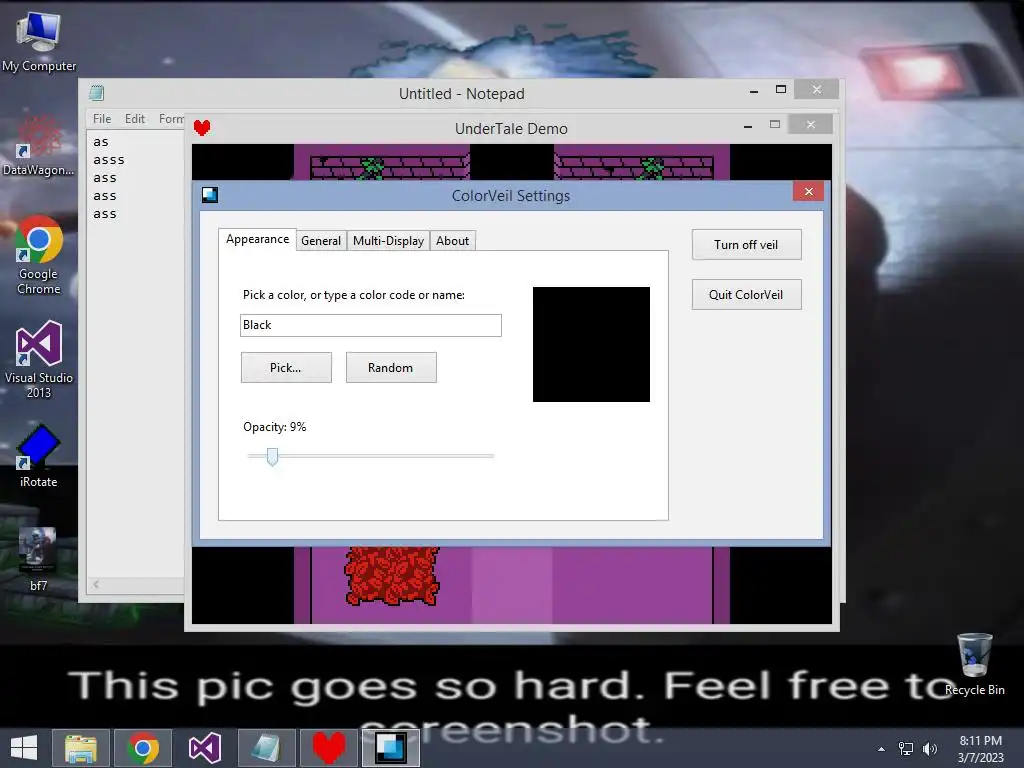Click the Notepad title bar icon
The width and height of the screenshot is (1024, 768).
tap(97, 93)
